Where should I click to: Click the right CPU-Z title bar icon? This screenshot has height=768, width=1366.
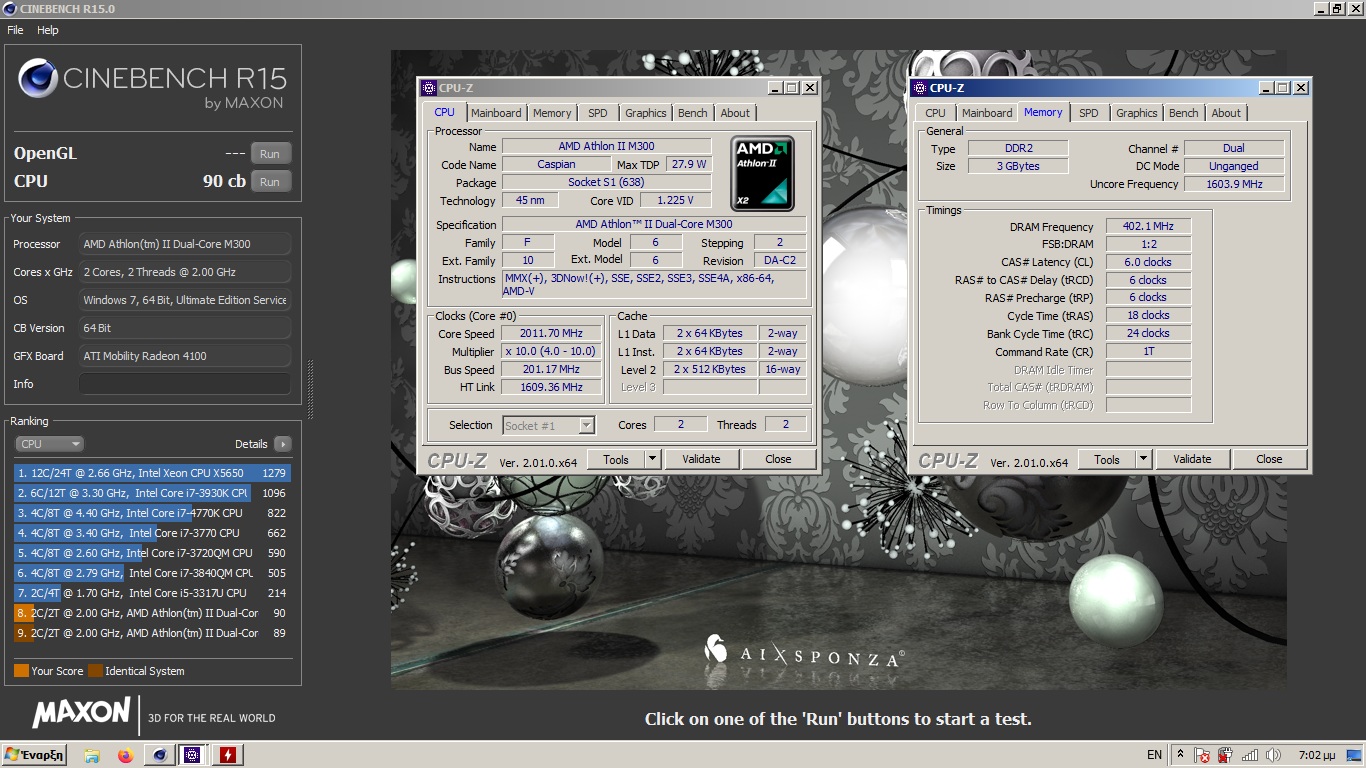coord(919,88)
